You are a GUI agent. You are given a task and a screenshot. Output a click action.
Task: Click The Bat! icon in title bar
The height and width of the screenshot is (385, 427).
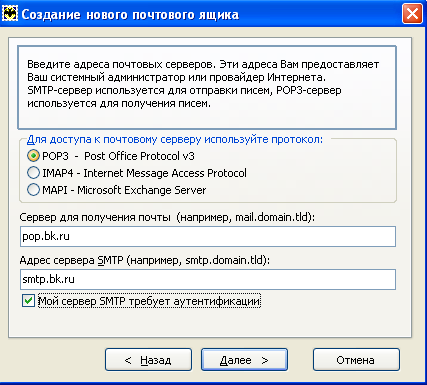[10, 14]
